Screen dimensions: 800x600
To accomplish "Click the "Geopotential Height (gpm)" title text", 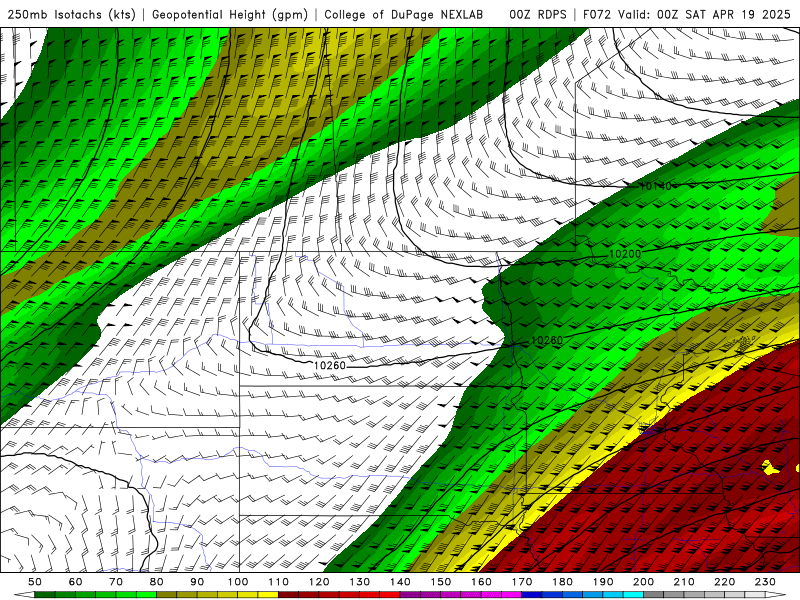I will (x=230, y=15).
